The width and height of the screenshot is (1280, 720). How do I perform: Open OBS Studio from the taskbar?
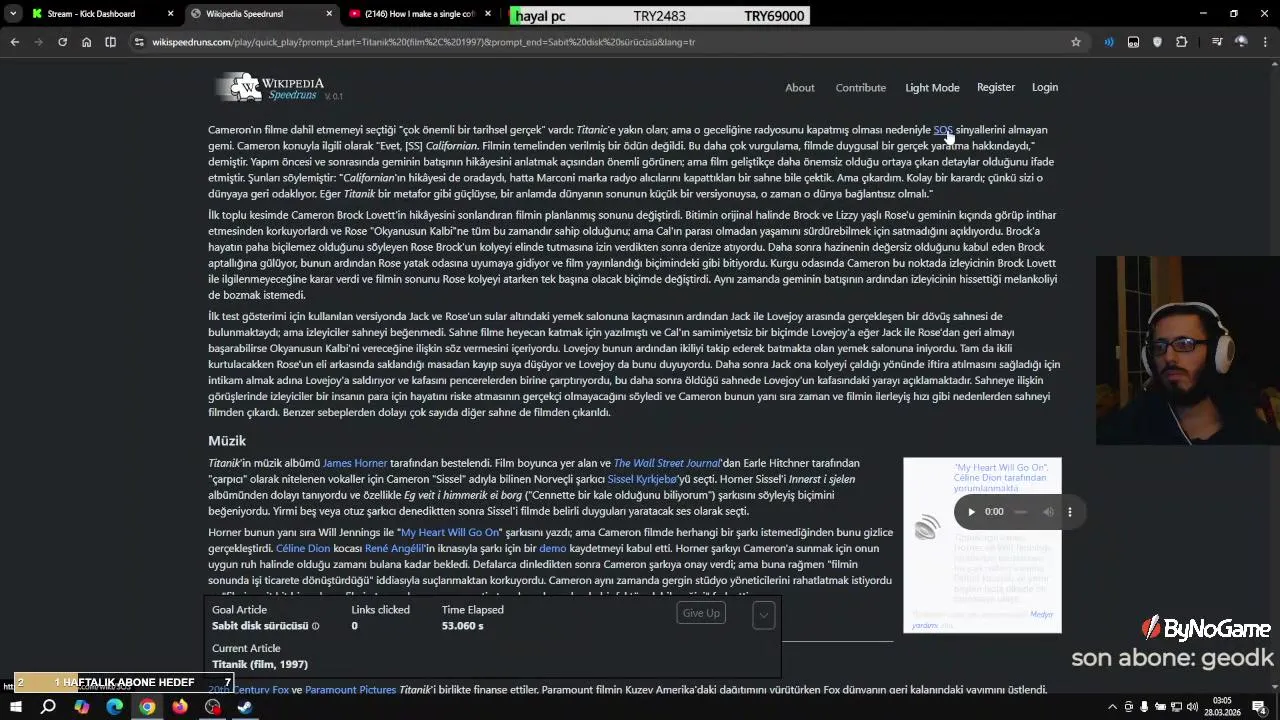tap(213, 707)
